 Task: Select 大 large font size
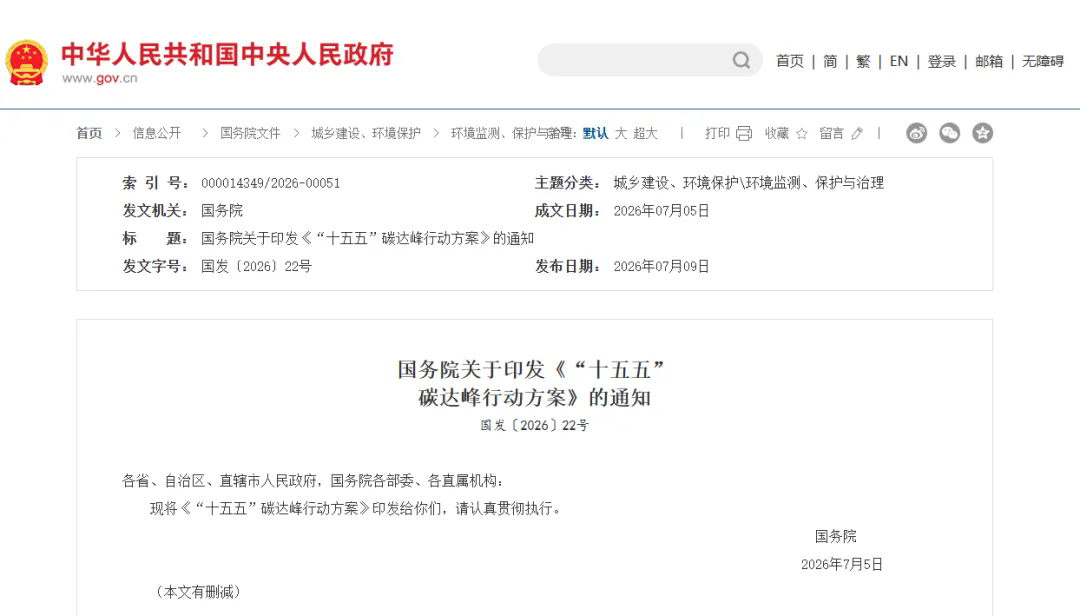point(621,133)
